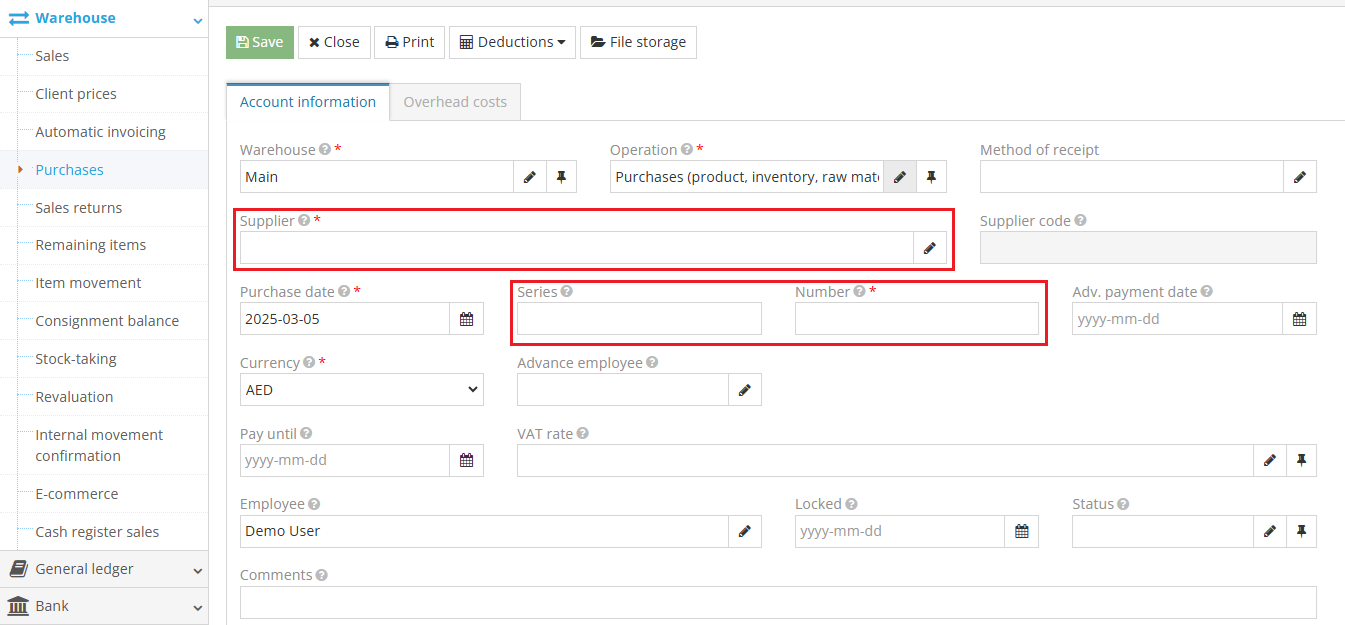Open the Locked date calendar icon
1345x625 pixels.
(1022, 531)
